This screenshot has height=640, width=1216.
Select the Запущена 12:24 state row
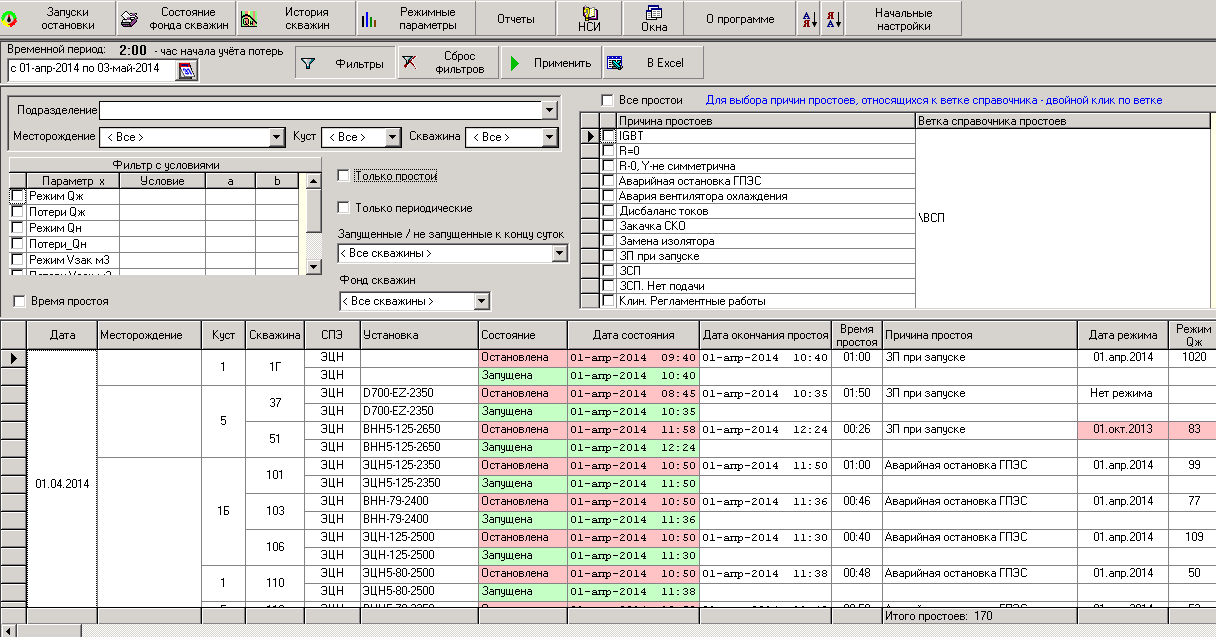point(522,447)
